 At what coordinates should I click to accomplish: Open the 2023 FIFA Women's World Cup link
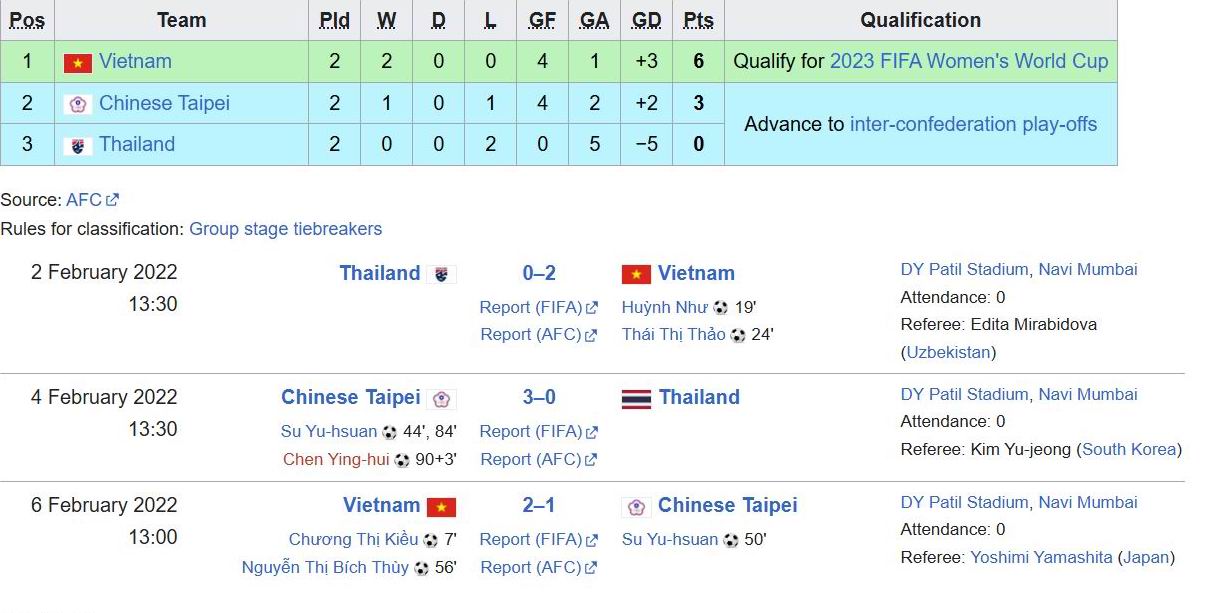pos(968,61)
